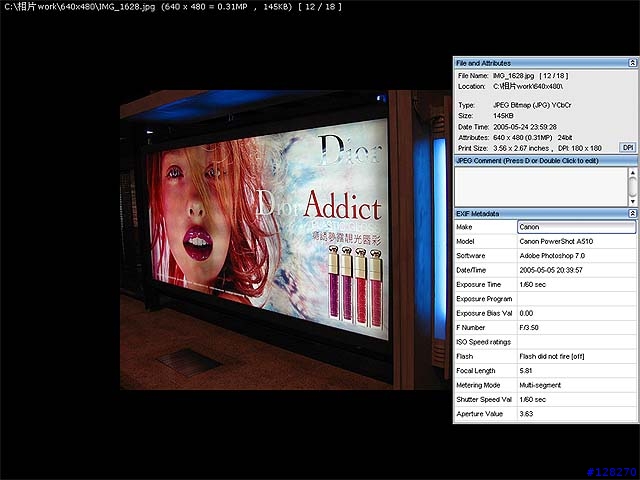Click the DPI button

click(x=628, y=148)
